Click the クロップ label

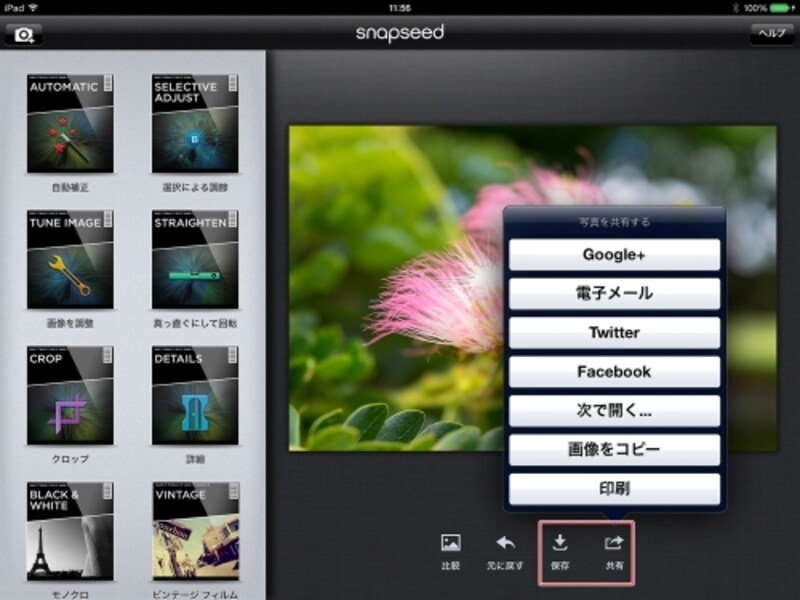coord(70,459)
